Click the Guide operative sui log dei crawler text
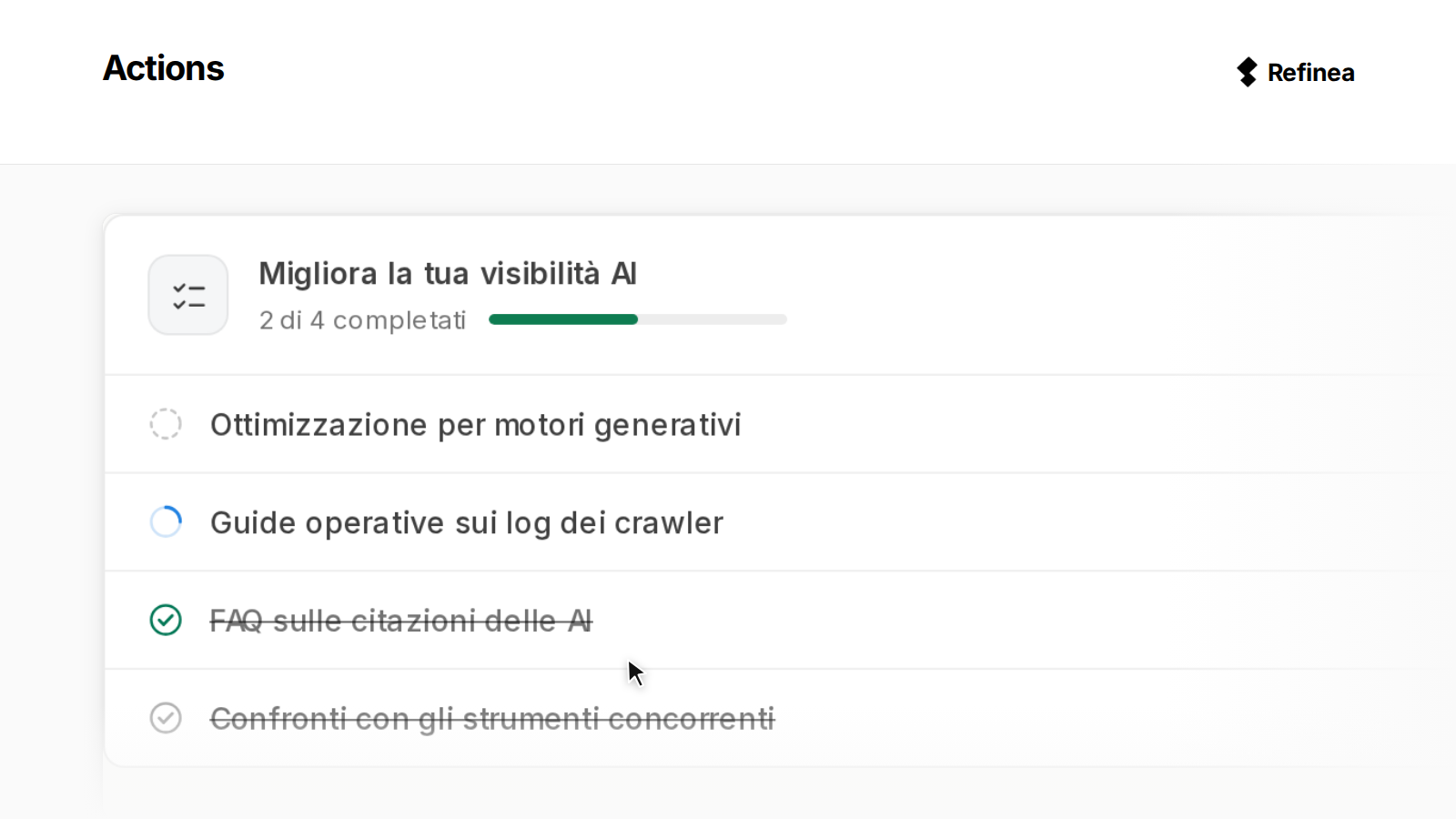Screen dimensions: 1456x819 [467, 523]
